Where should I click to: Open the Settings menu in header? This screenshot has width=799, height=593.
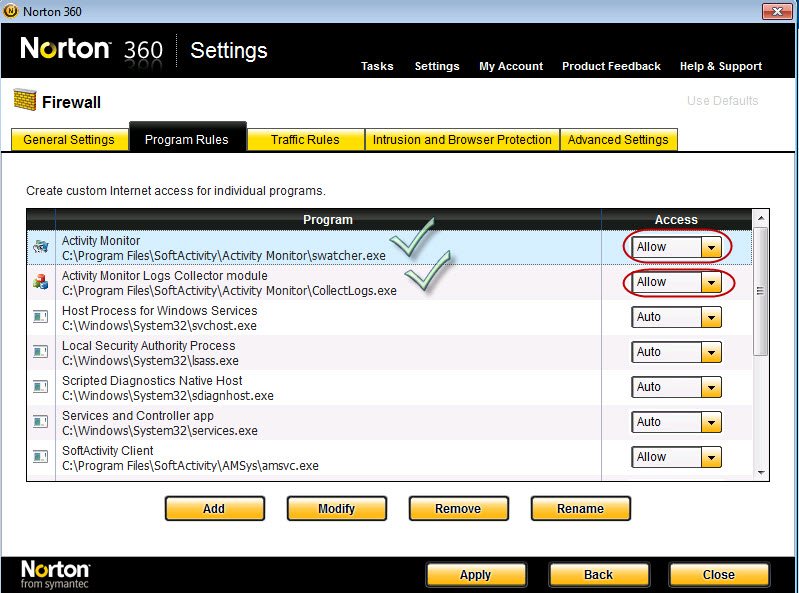click(x=437, y=66)
